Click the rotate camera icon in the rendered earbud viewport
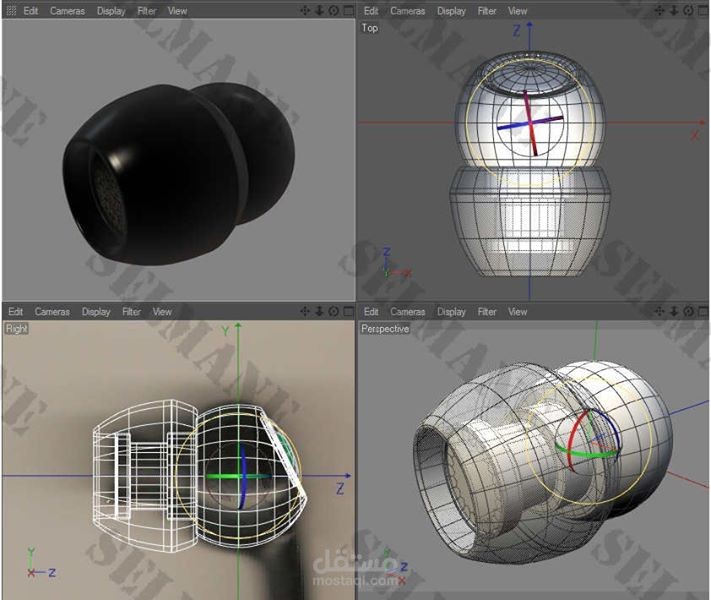Screen dimensions: 711x600 334,10
